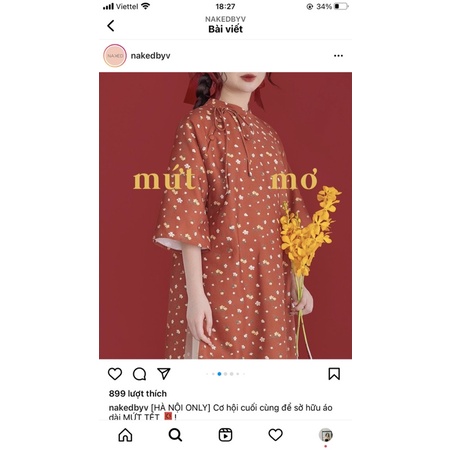450x450 pixels.
Task: Open nakedbyv username in post header
Action: coord(150,56)
